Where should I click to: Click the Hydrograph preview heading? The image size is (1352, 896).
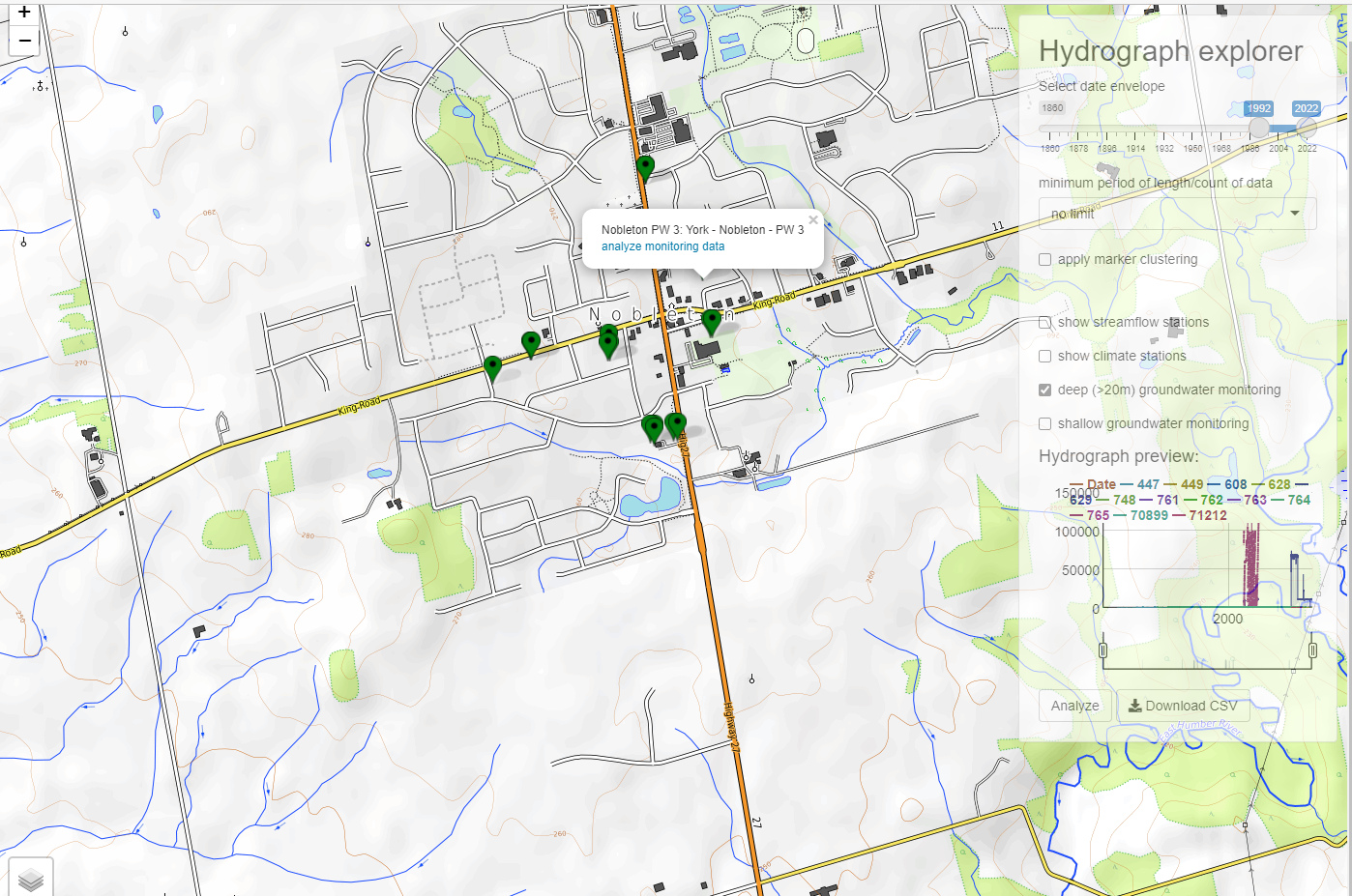(1119, 456)
